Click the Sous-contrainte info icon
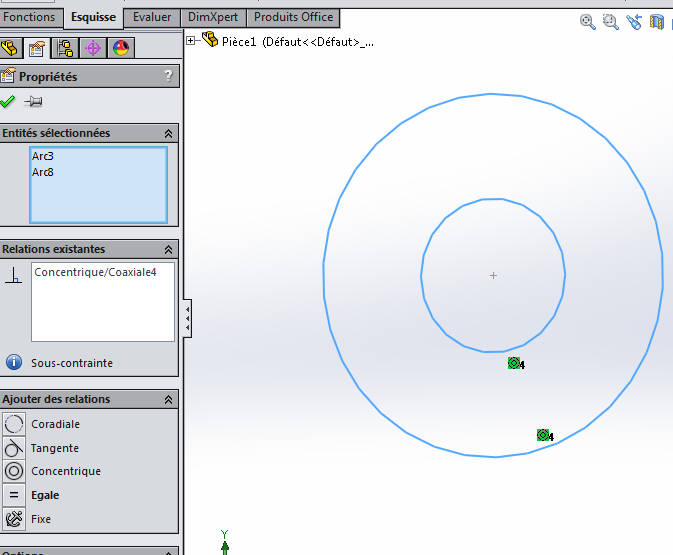 click(x=14, y=362)
